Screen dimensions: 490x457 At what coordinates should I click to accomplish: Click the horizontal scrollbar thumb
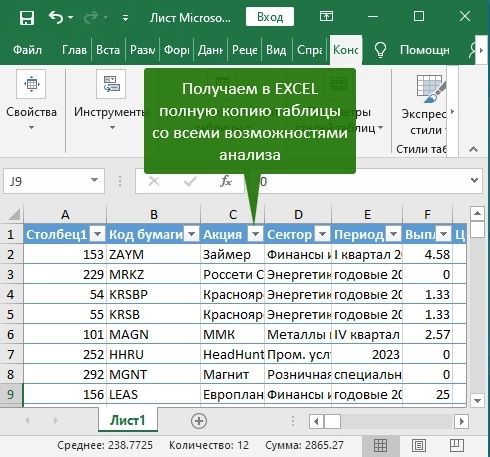pos(332,421)
